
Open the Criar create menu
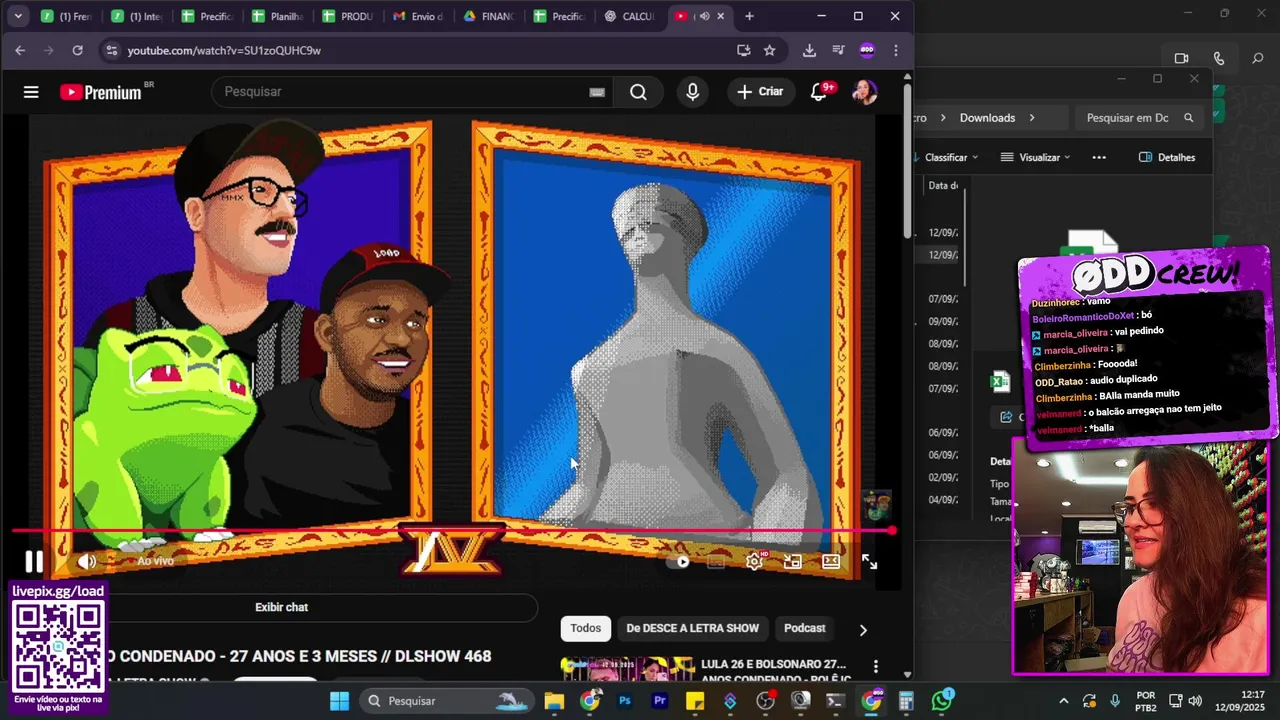tap(760, 91)
